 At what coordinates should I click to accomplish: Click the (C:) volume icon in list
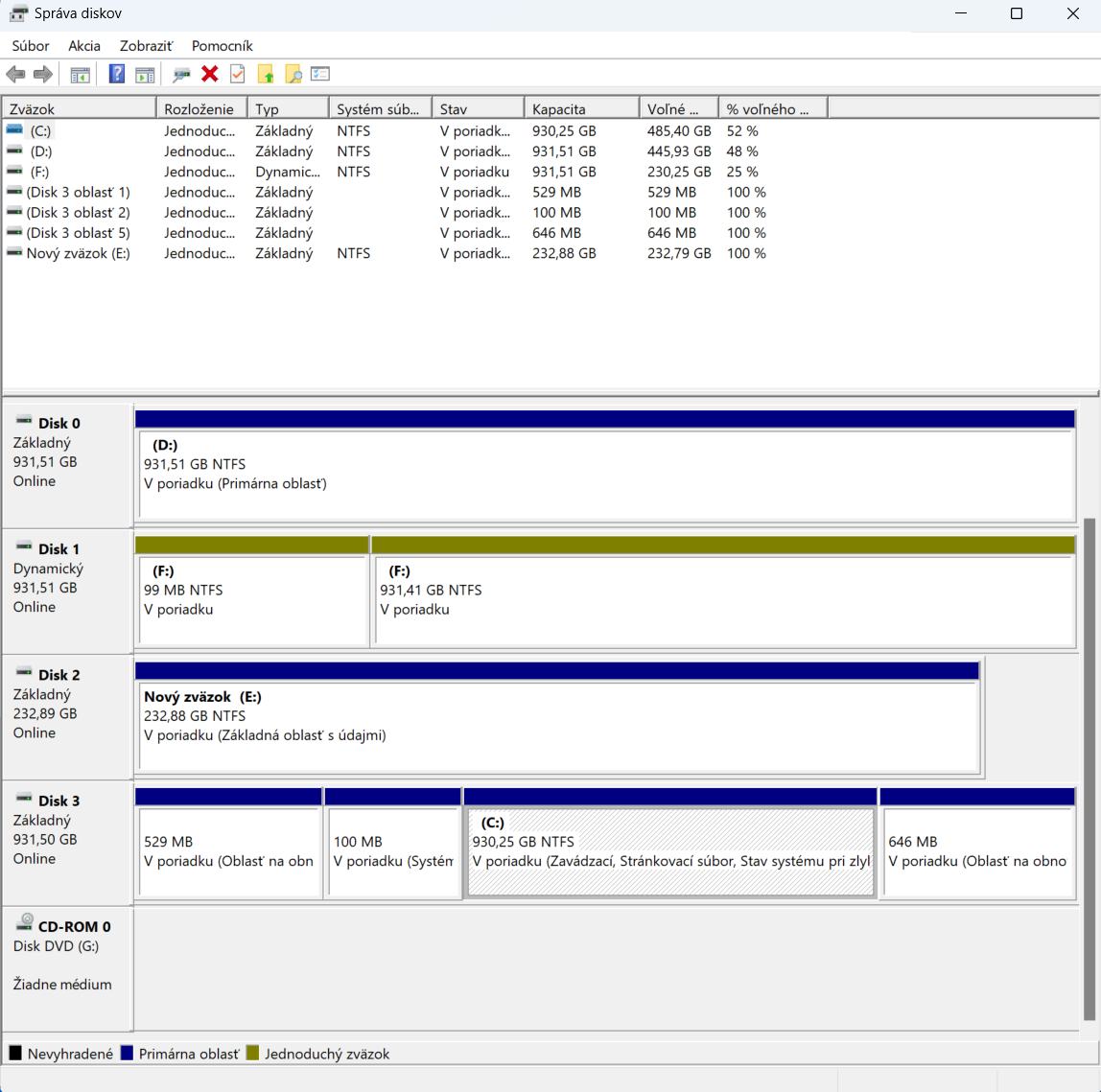click(x=14, y=129)
